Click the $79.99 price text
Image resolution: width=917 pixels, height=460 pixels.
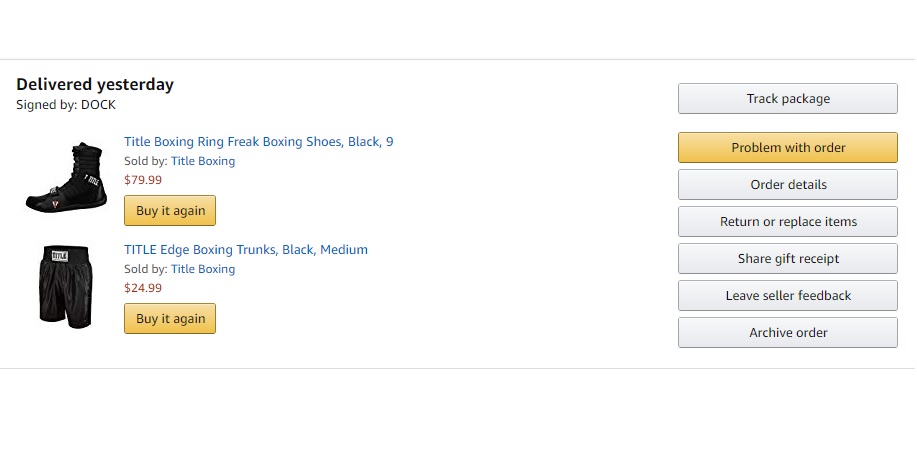[143, 181]
